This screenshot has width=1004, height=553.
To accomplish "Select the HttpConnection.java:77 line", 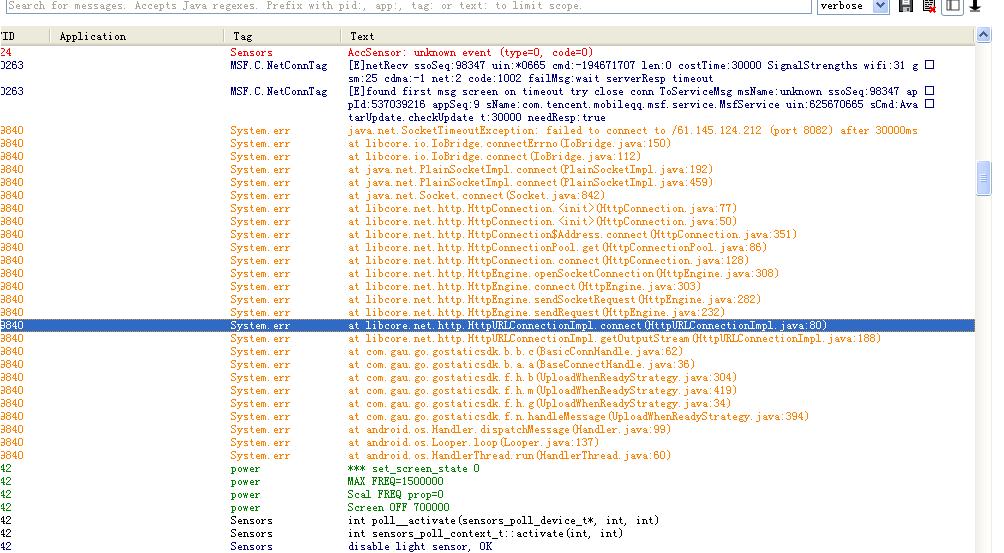I will pyautogui.click(x=487, y=209).
